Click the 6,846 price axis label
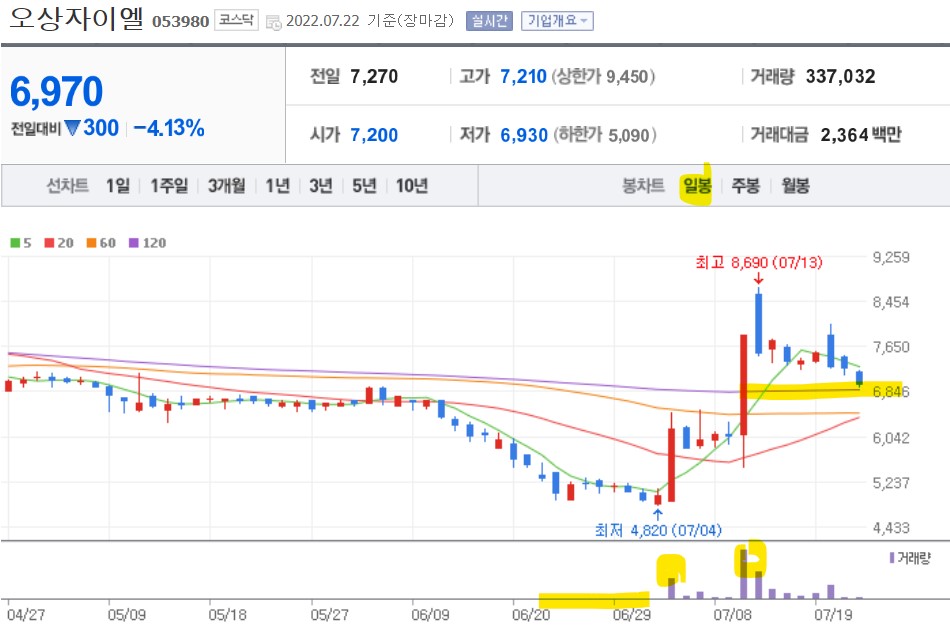 [x=891, y=391]
